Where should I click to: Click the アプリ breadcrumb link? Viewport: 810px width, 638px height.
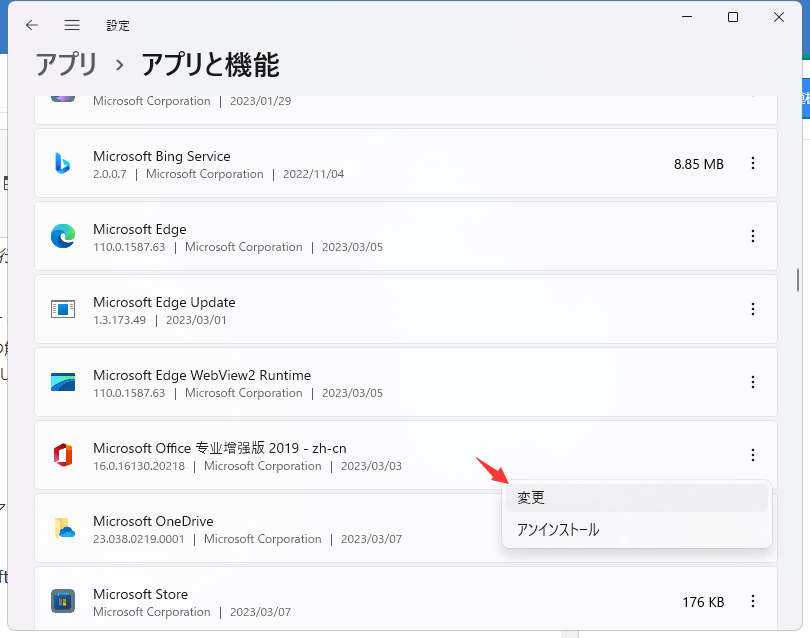(66, 64)
